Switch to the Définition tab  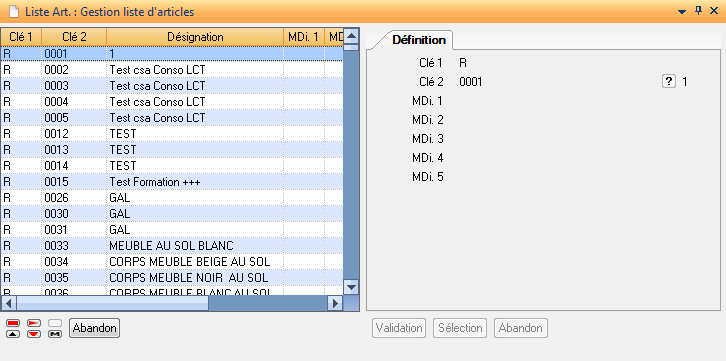coord(419,40)
